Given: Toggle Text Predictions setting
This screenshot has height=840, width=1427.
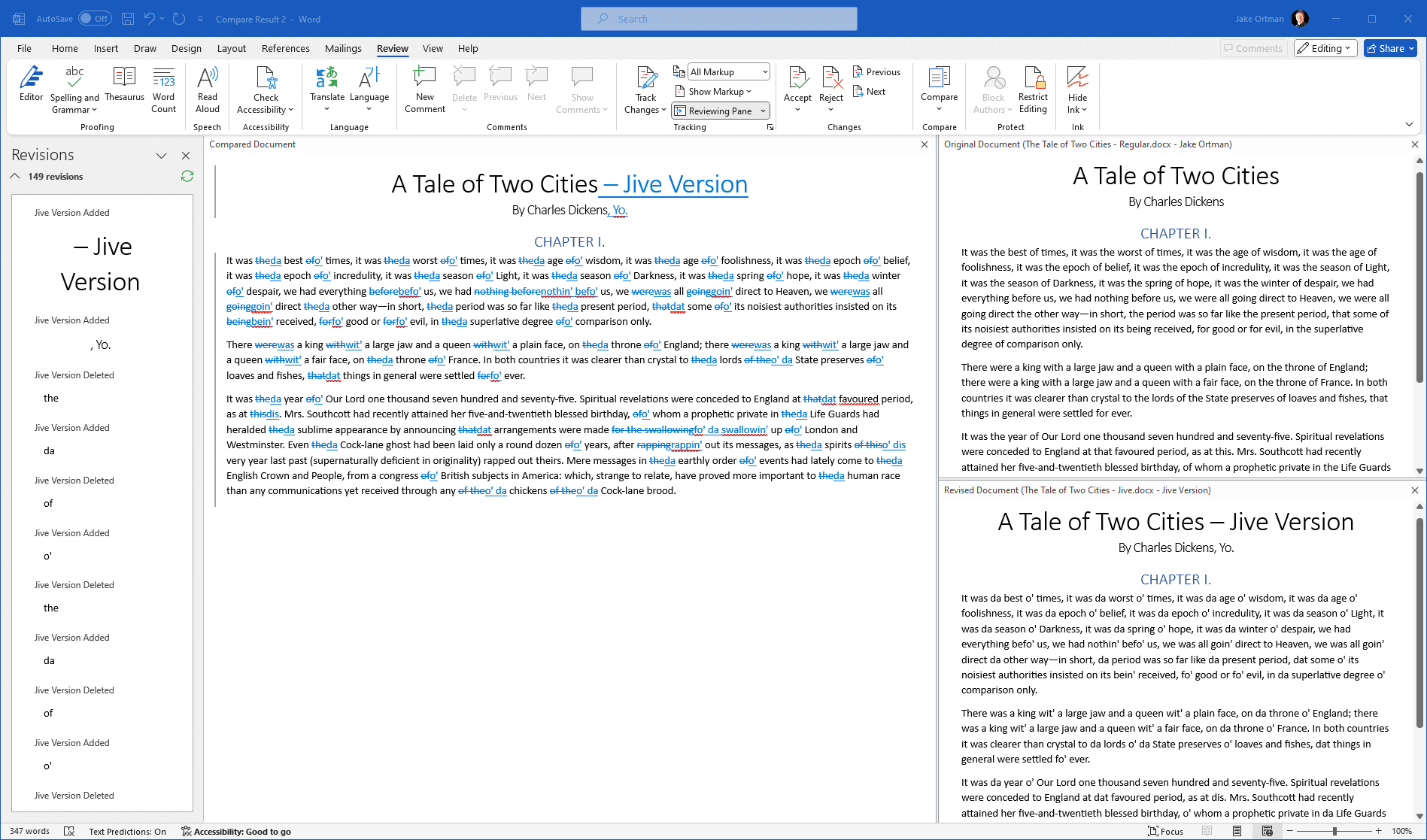Looking at the screenshot, I should 127,831.
